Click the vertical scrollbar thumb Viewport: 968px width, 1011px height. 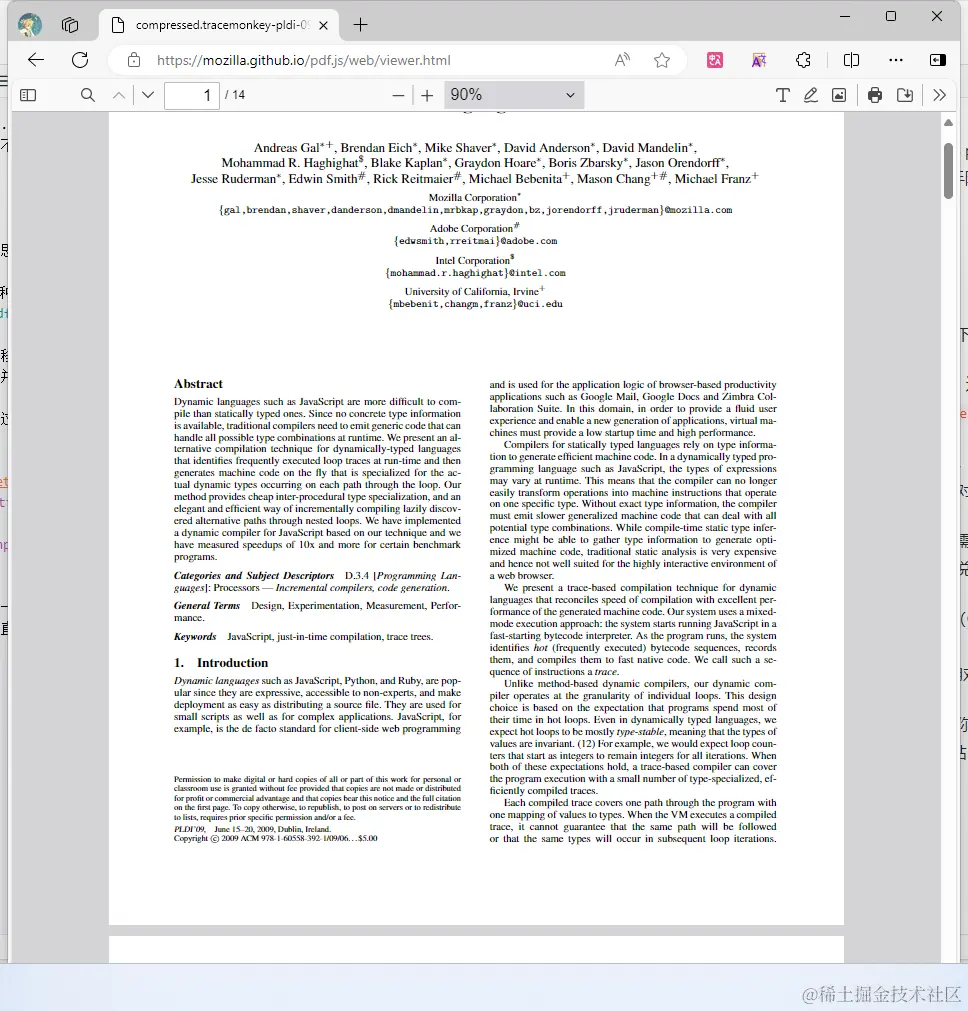tap(948, 170)
